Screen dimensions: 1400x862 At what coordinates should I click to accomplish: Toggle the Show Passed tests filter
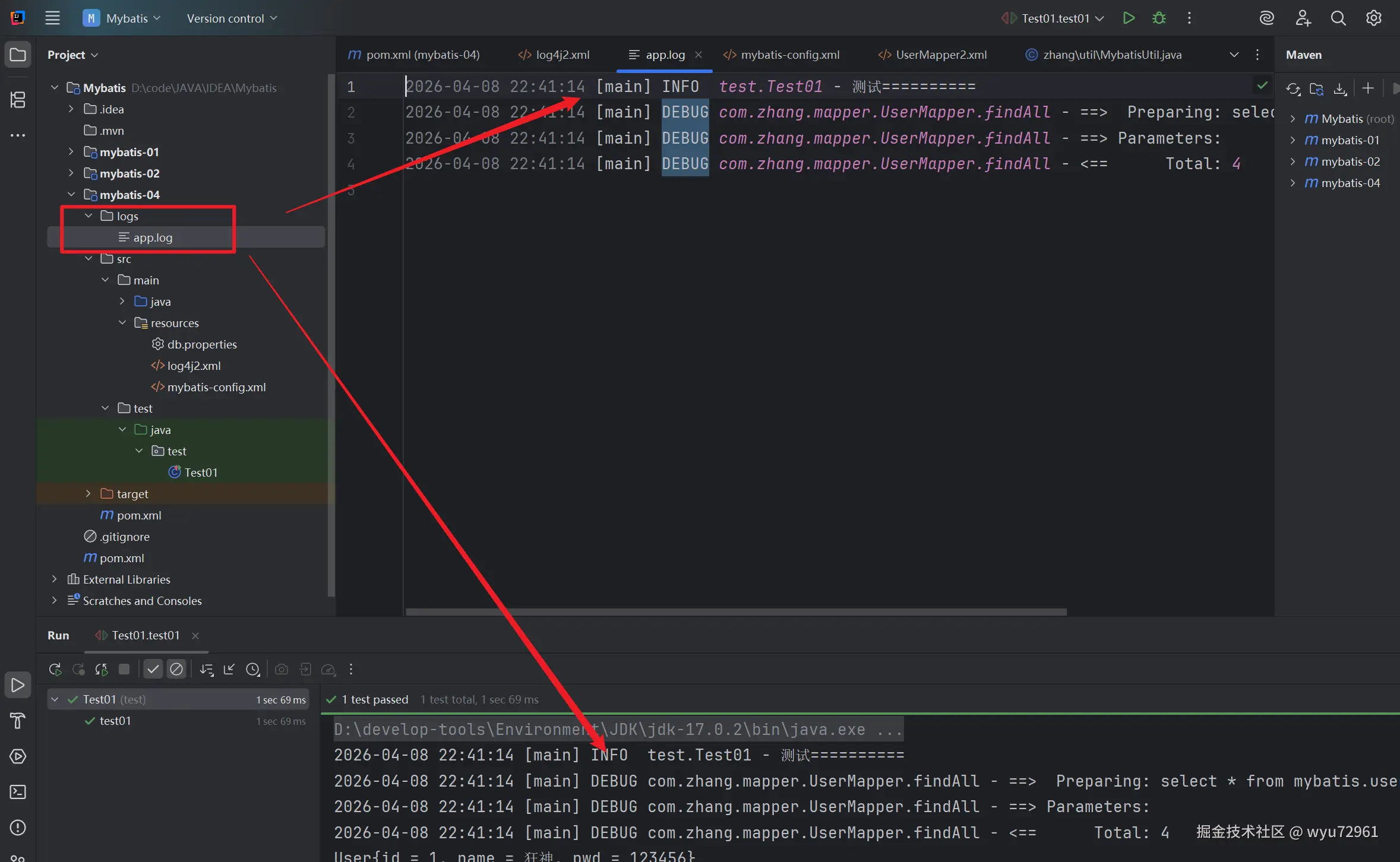(153, 670)
